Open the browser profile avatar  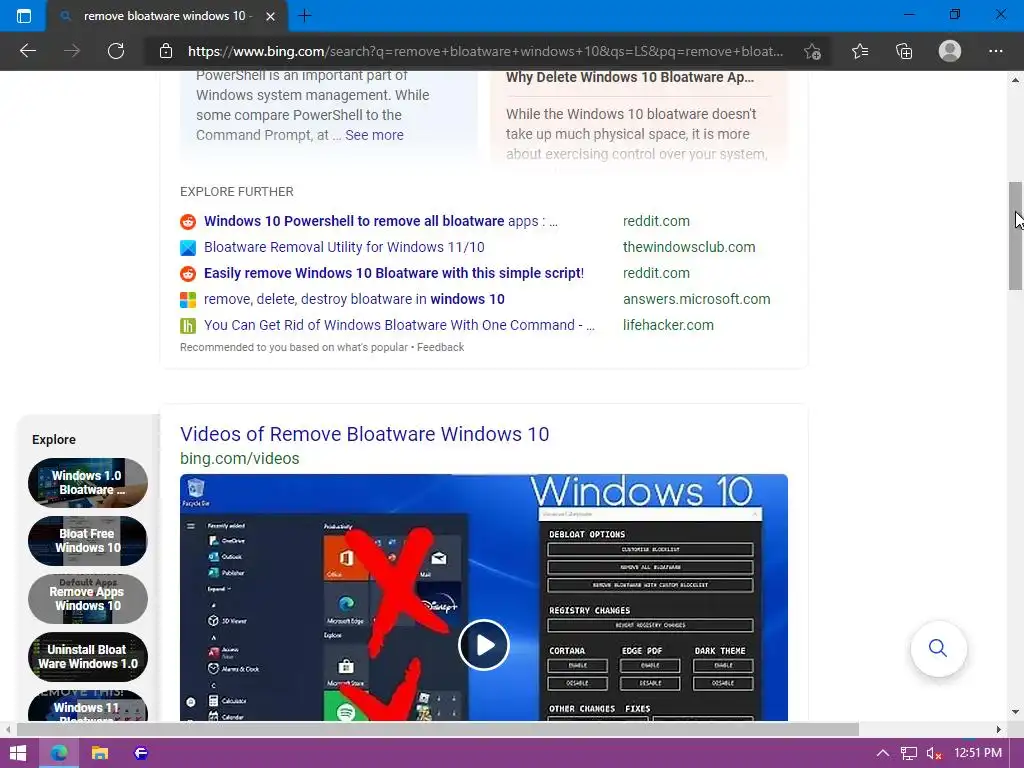[x=950, y=51]
